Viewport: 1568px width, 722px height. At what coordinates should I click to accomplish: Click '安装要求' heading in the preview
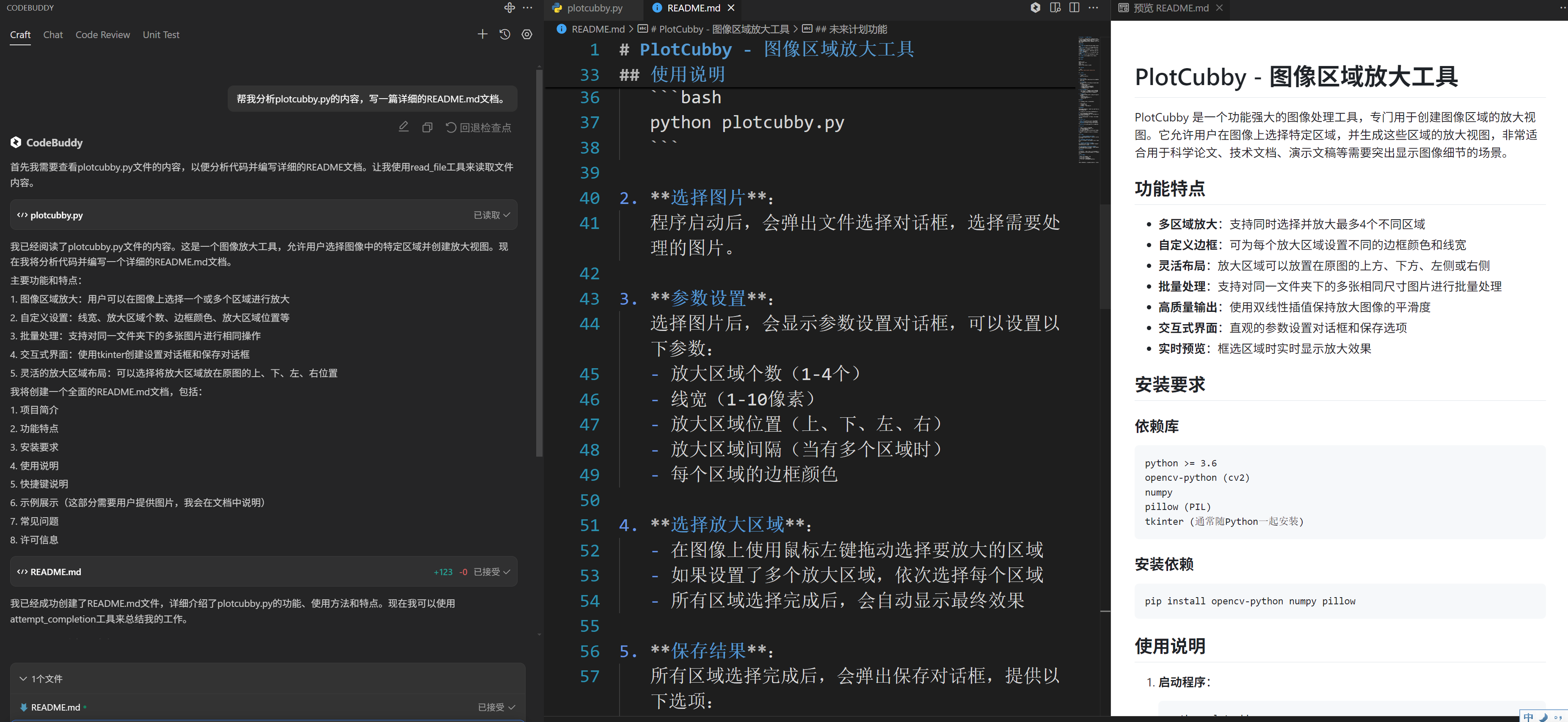point(1169,385)
